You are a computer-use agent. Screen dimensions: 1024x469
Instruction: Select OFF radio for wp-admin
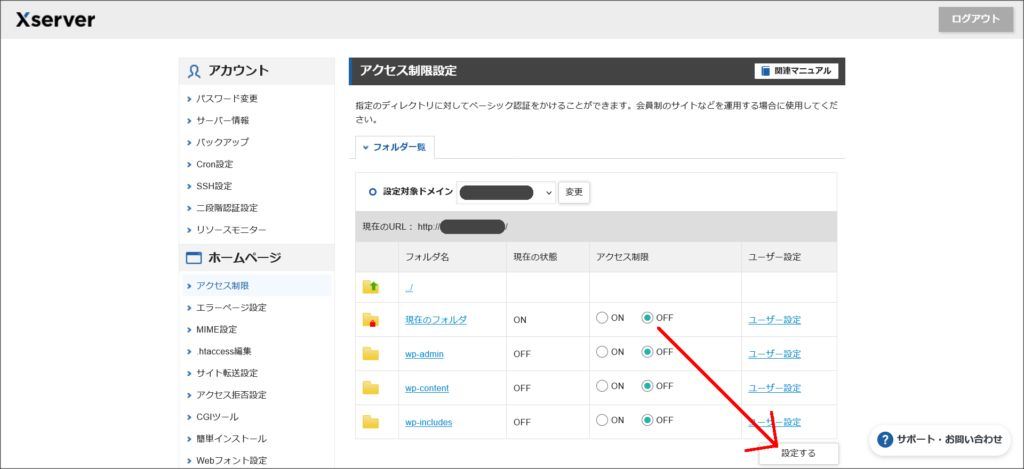click(648, 351)
